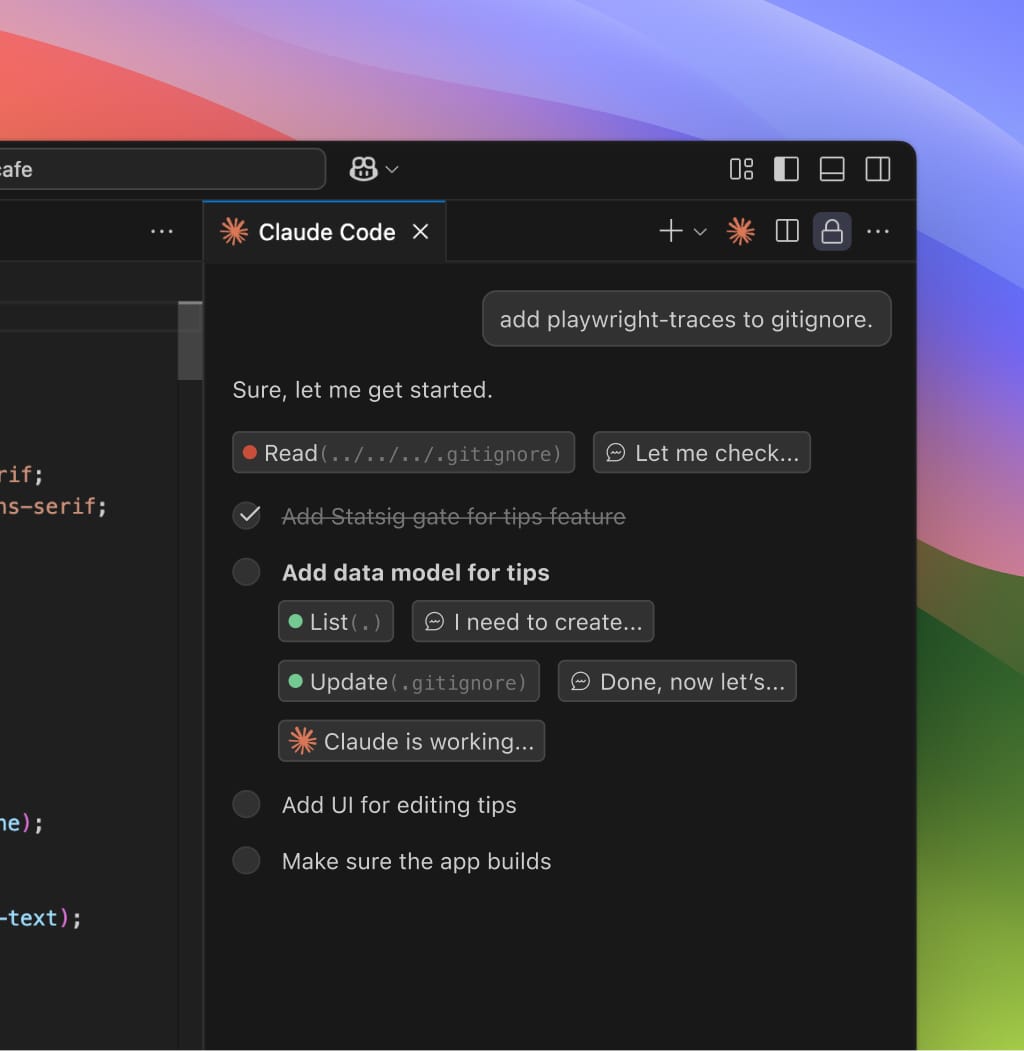Image resolution: width=1024 pixels, height=1051 pixels.
Task: Click the split editor icon
Action: (787, 232)
